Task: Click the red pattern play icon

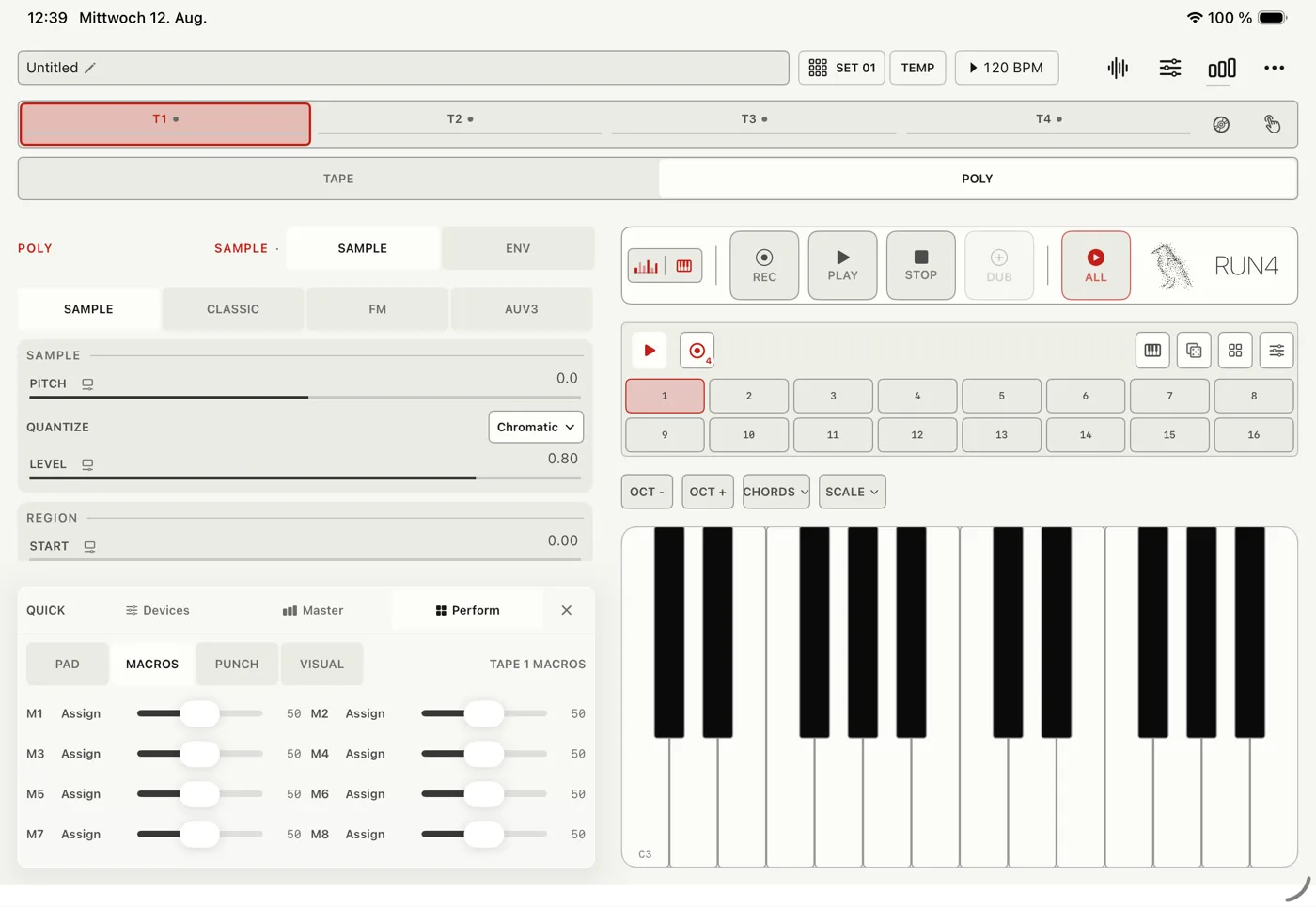Action: [650, 351]
